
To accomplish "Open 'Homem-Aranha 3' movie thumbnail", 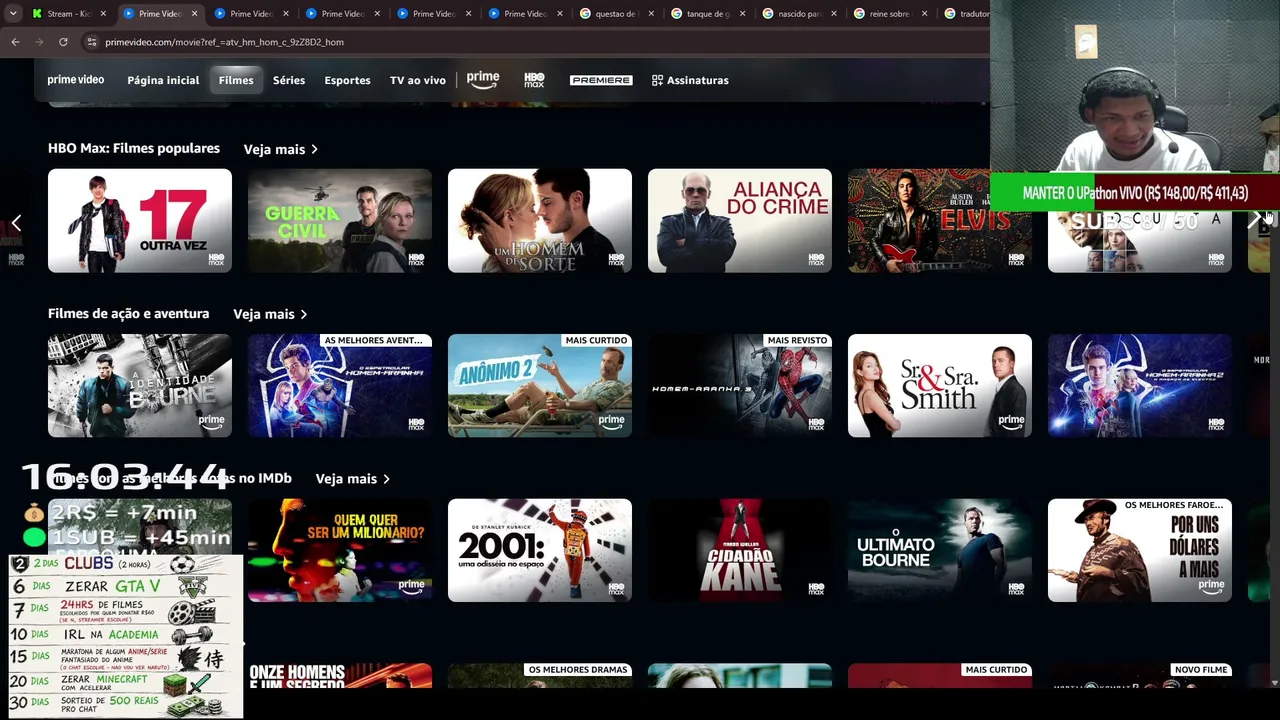I will pyautogui.click(x=740, y=386).
